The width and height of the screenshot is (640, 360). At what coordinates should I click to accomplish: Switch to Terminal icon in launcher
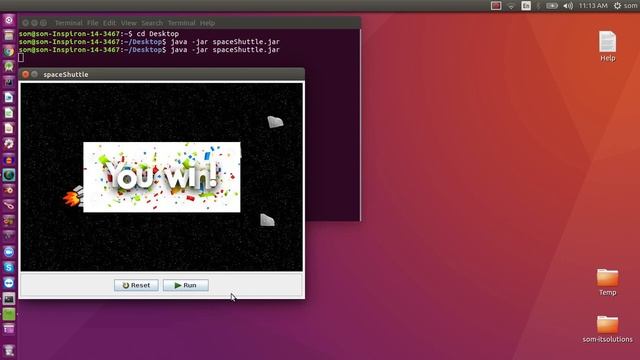pos(9,298)
